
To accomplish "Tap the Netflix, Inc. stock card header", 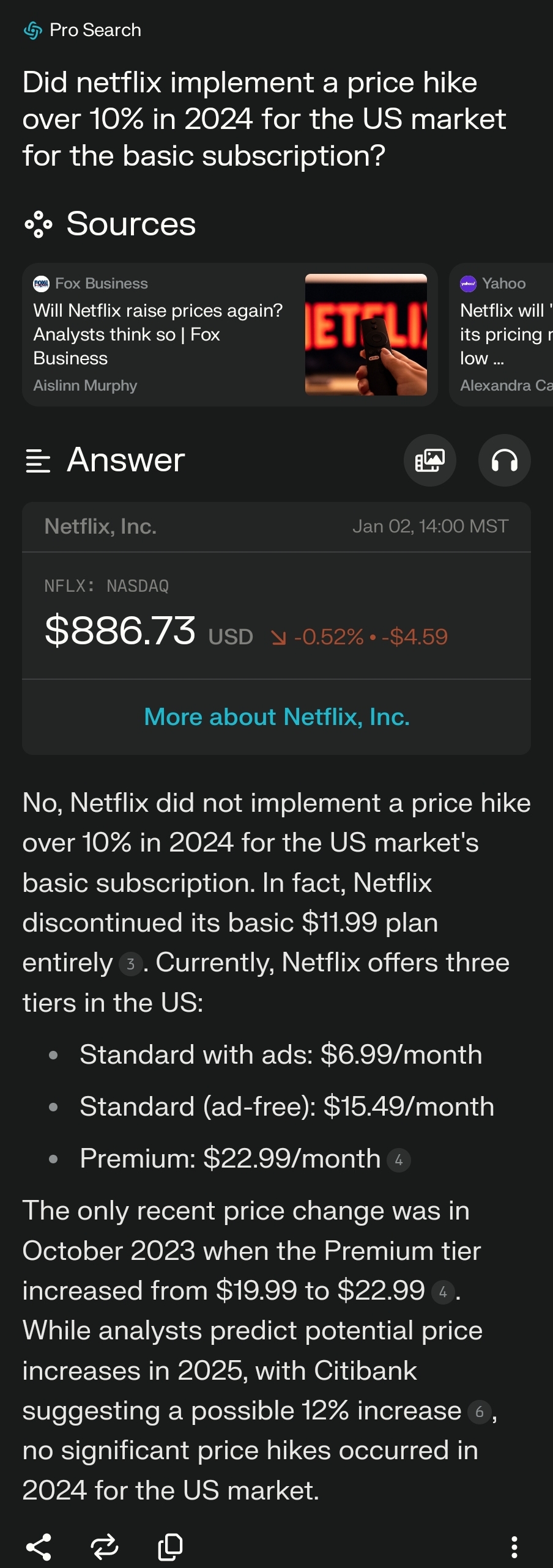I will pos(276,526).
